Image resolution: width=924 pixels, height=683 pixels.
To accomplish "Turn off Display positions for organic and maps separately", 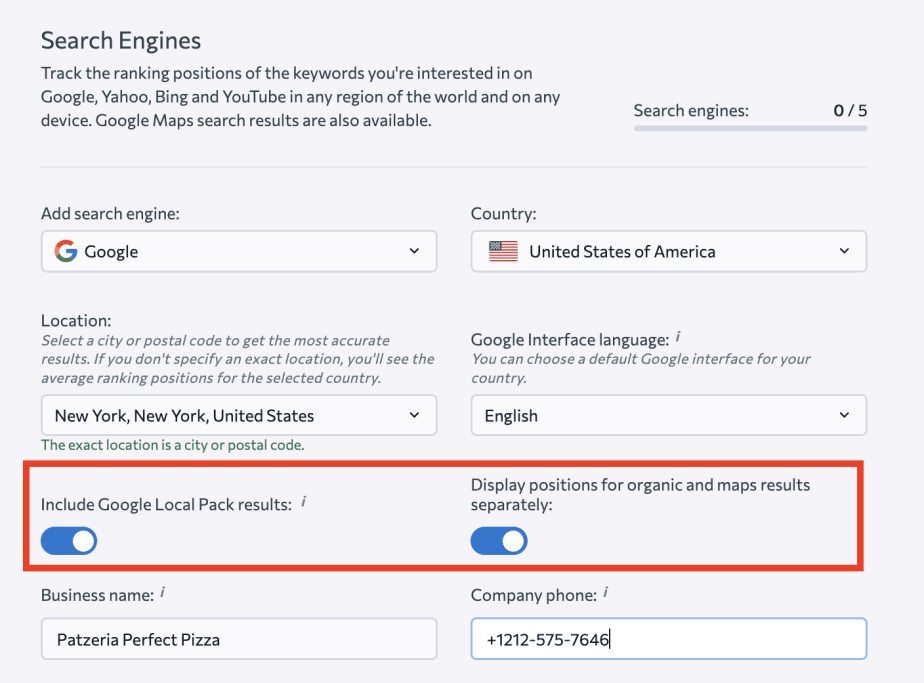I will [498, 540].
